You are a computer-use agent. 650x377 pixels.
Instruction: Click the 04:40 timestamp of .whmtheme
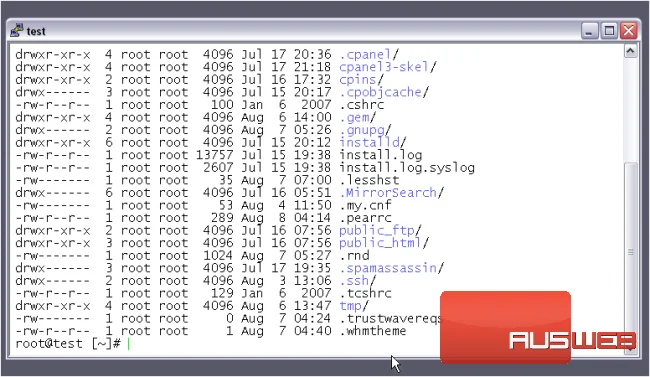point(313,331)
